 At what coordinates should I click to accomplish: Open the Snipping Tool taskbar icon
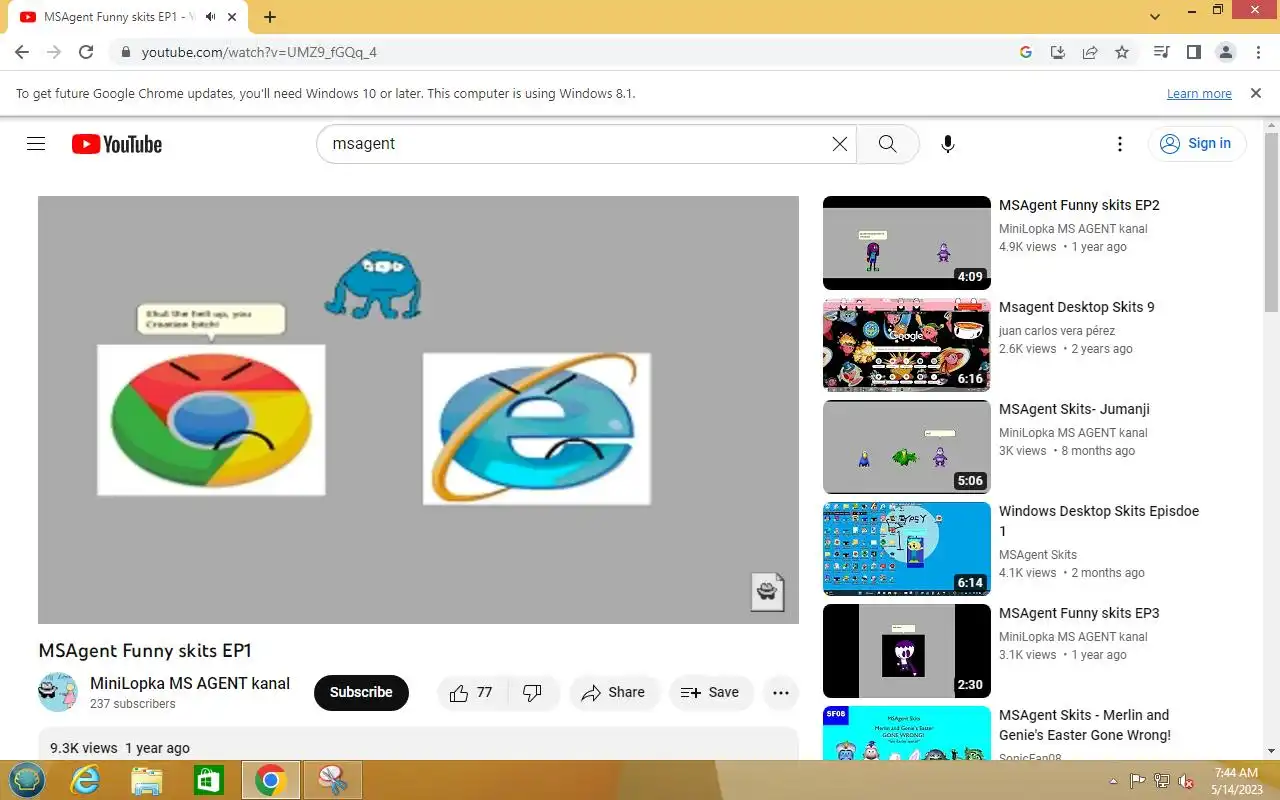(x=331, y=780)
